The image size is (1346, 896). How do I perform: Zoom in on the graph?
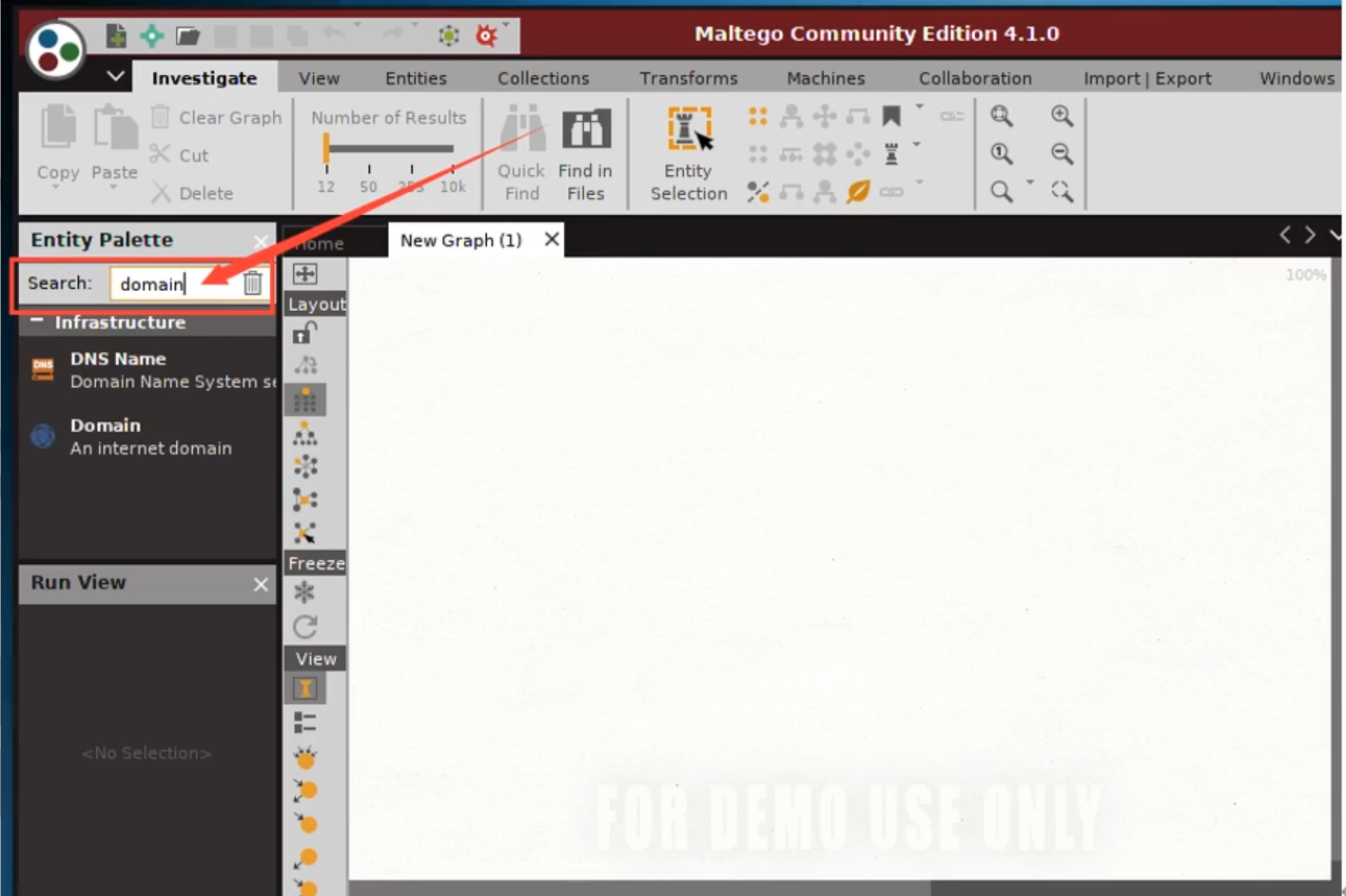[1062, 116]
